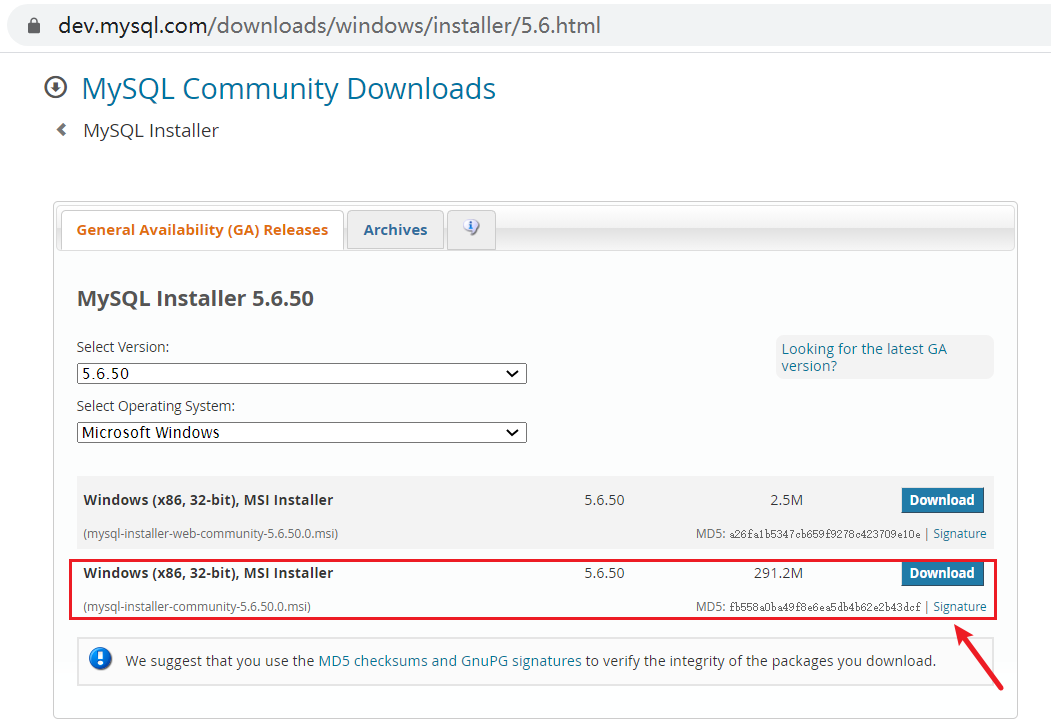1051x719 pixels.
Task: Click filename mysql-installer-web-community-5.6.50.0.msi
Action: (210, 533)
